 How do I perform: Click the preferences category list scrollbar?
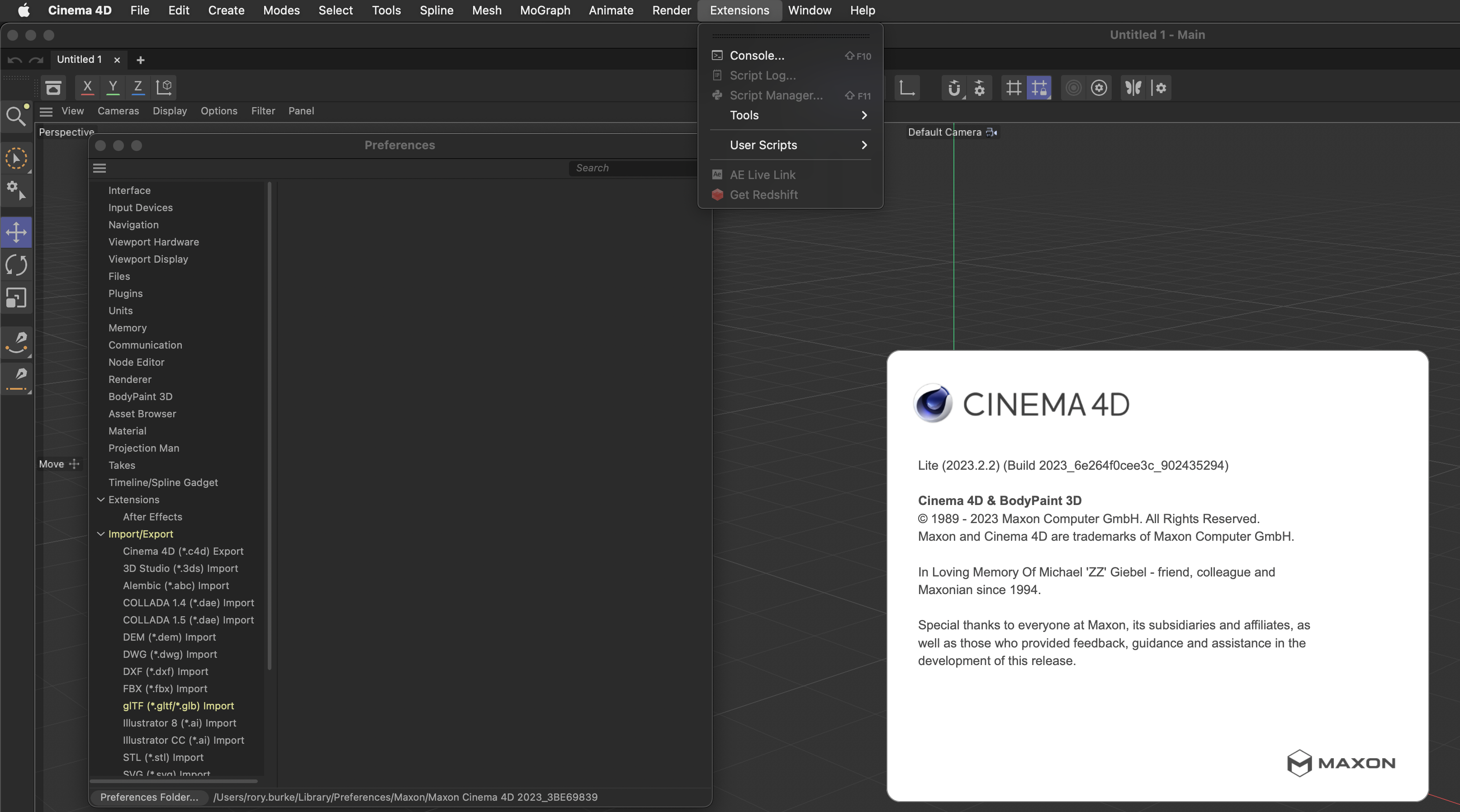[x=269, y=425]
